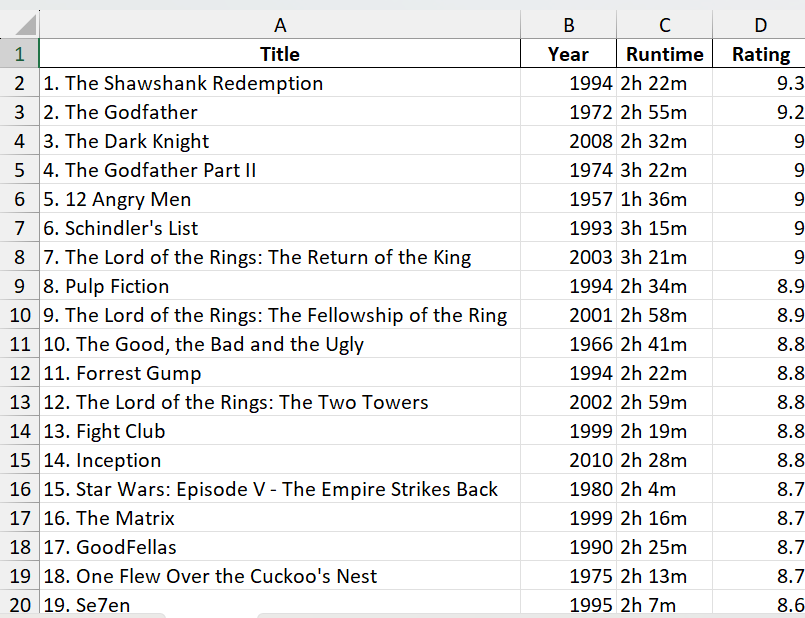Select column A header
805x618 pixels.
point(280,24)
